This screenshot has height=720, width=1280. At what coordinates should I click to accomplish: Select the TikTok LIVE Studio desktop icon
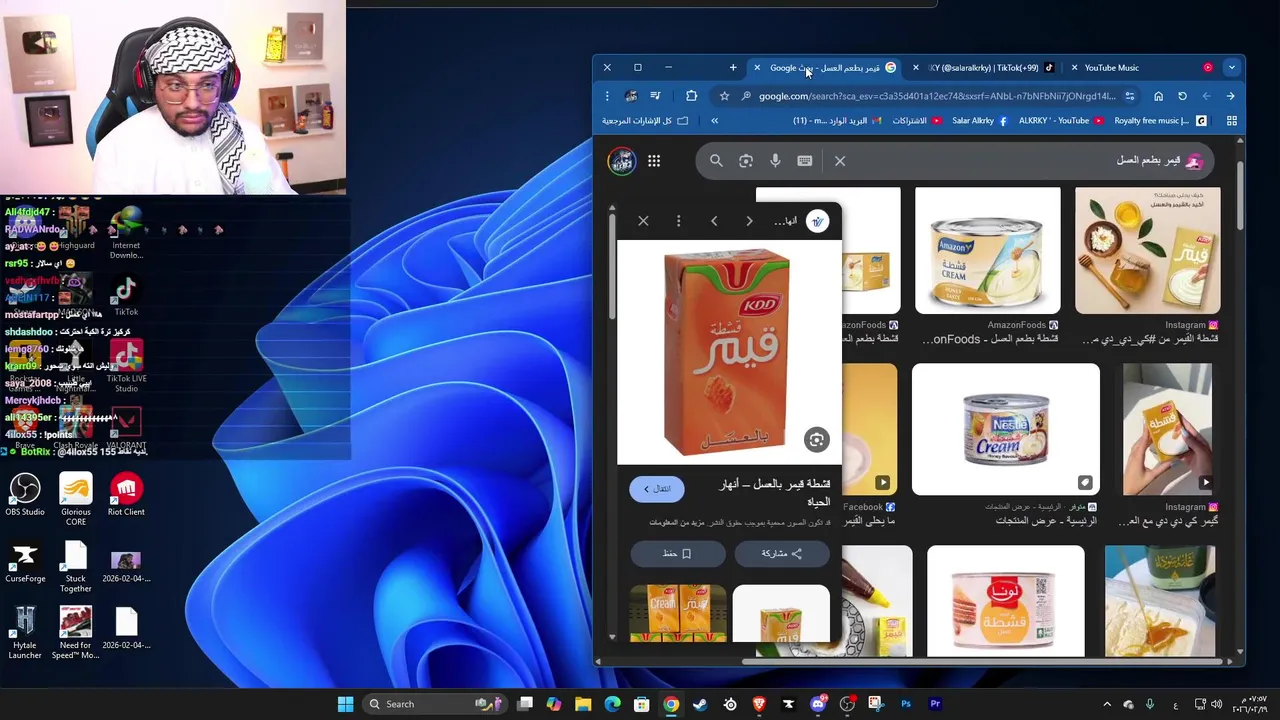click(126, 367)
